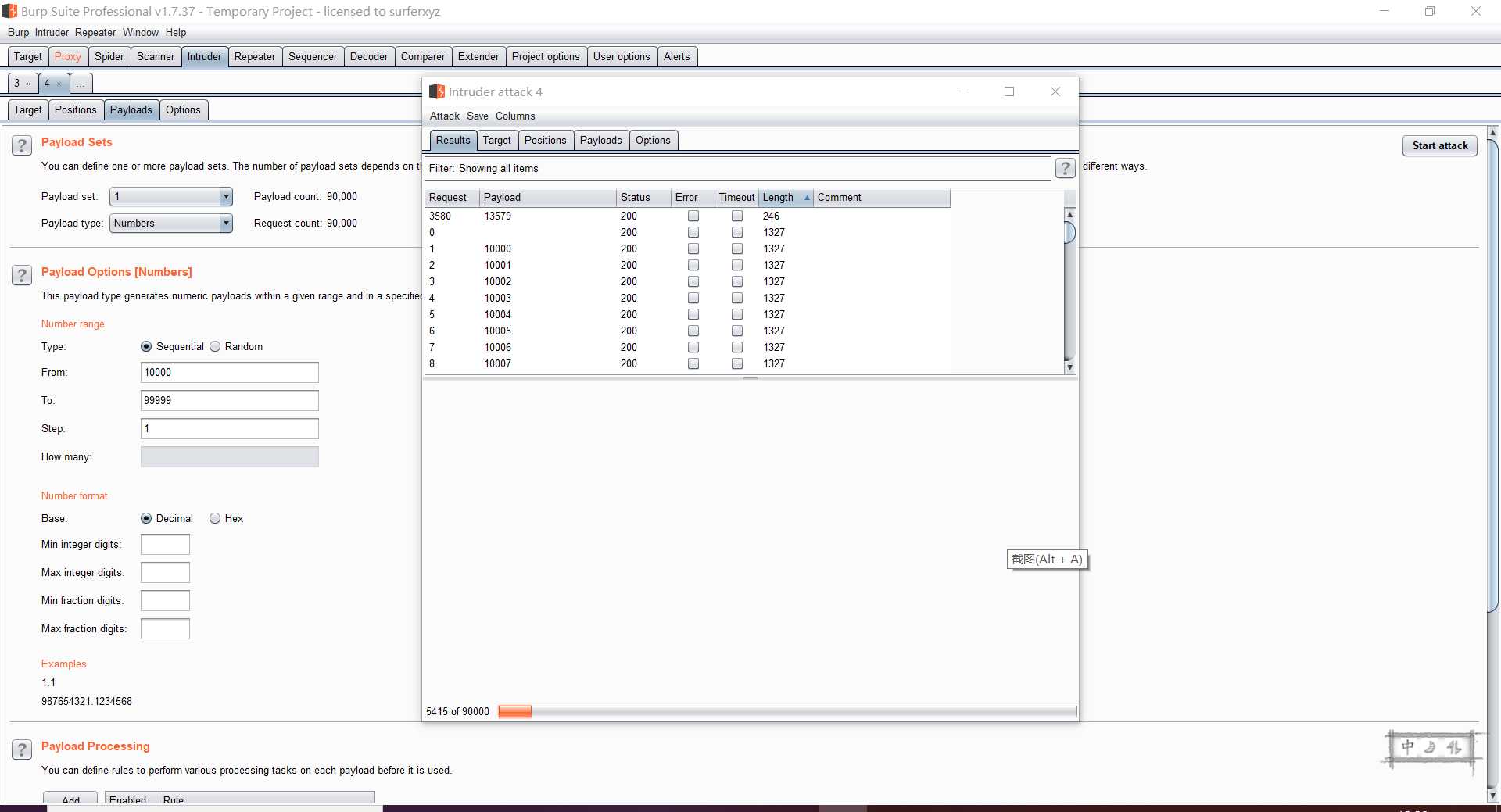This screenshot has width=1501, height=812.
Task: Click the From number field
Action: coord(230,373)
